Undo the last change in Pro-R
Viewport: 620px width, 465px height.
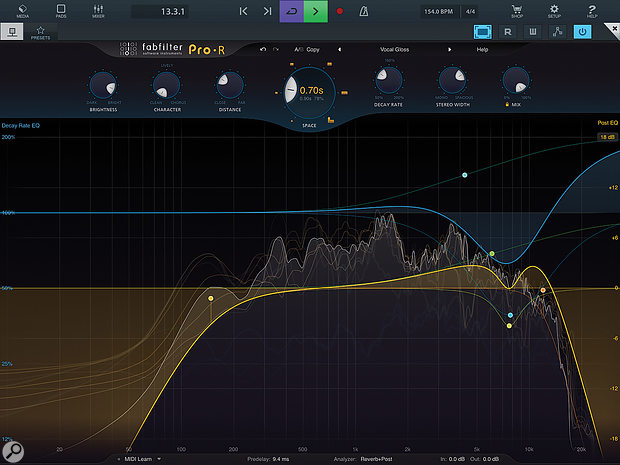click(263, 49)
